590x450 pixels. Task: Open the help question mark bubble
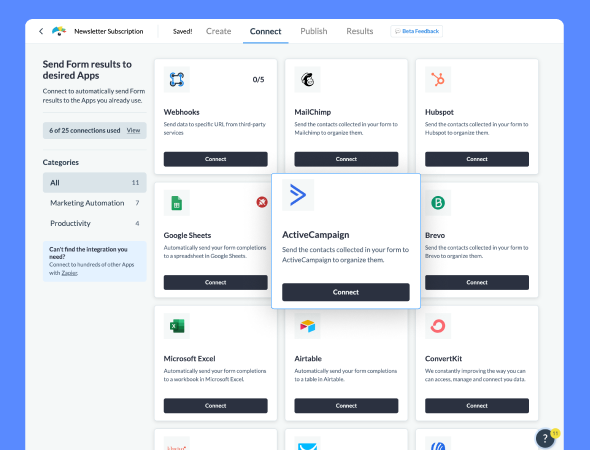tap(545, 438)
